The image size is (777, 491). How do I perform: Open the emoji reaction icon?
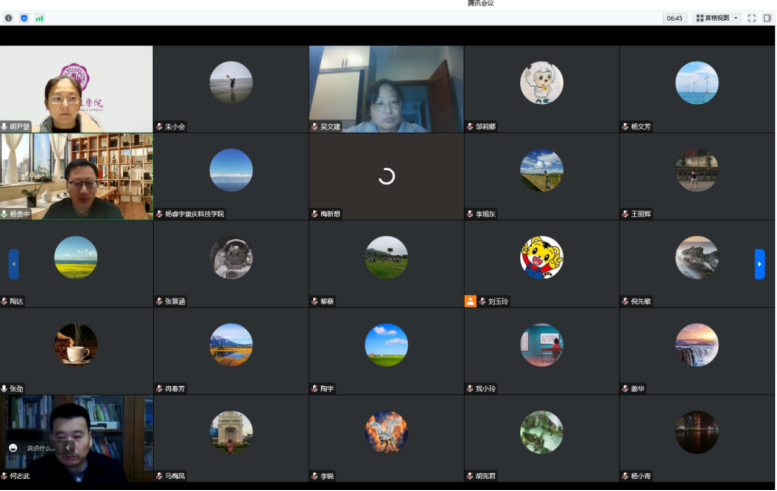(13, 448)
